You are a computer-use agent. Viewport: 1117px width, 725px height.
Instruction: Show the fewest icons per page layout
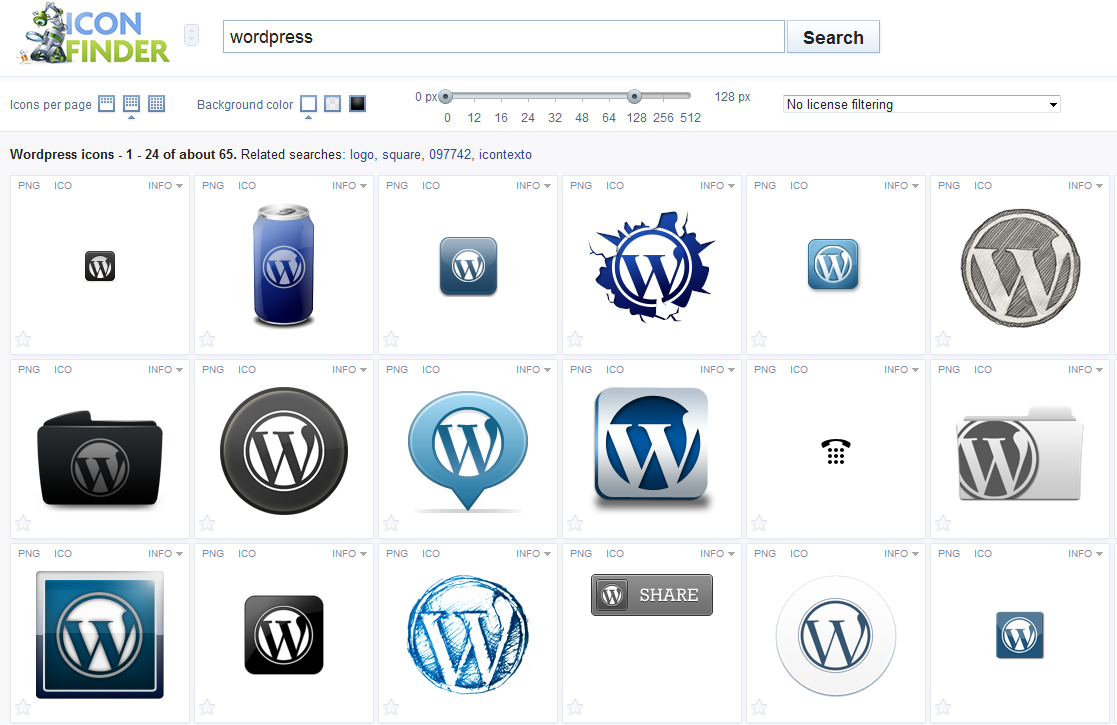106,103
